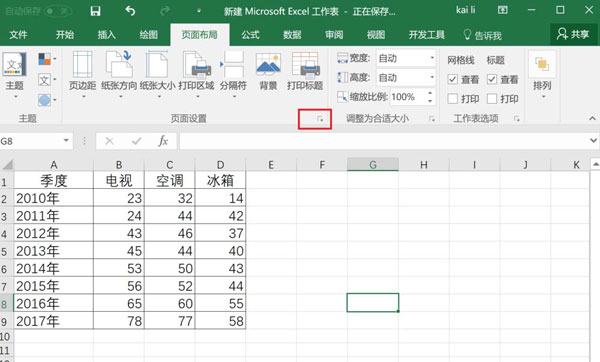Open the 页面设置 dialog launcher arrow
Screen dimensions: 600x362
[320, 119]
